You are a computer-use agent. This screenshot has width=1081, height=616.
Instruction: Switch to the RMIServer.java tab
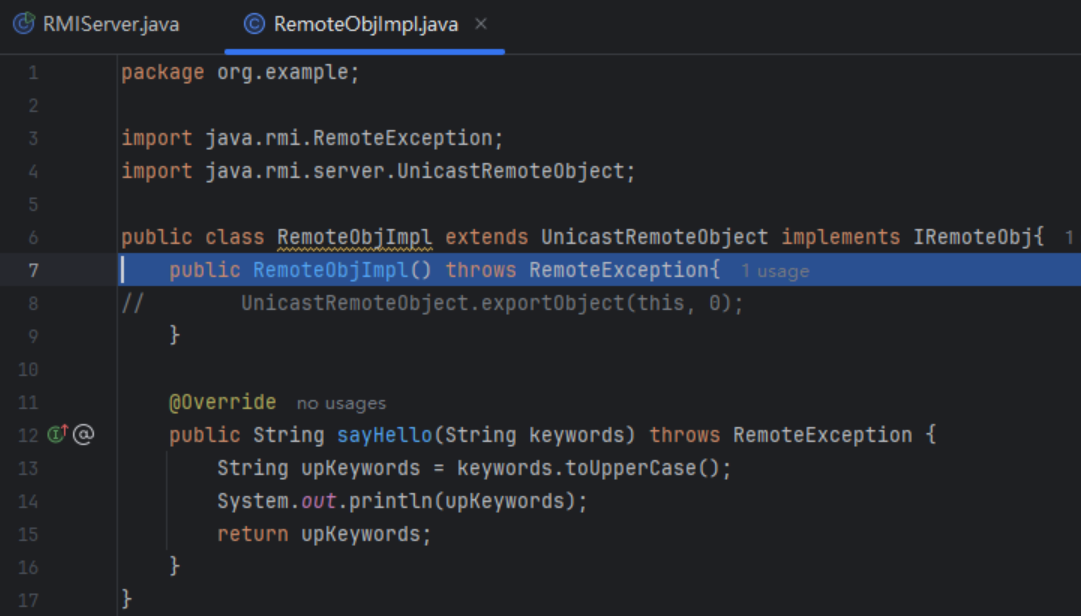[110, 24]
